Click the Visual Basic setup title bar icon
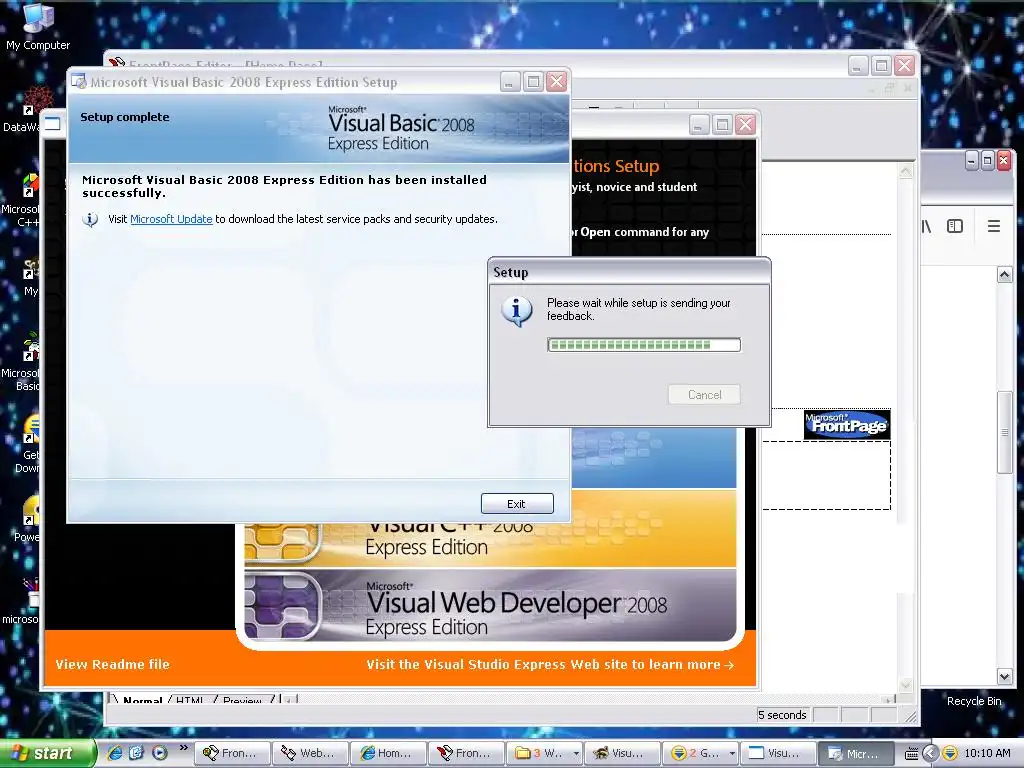Viewport: 1024px width, 768px height. [79, 82]
